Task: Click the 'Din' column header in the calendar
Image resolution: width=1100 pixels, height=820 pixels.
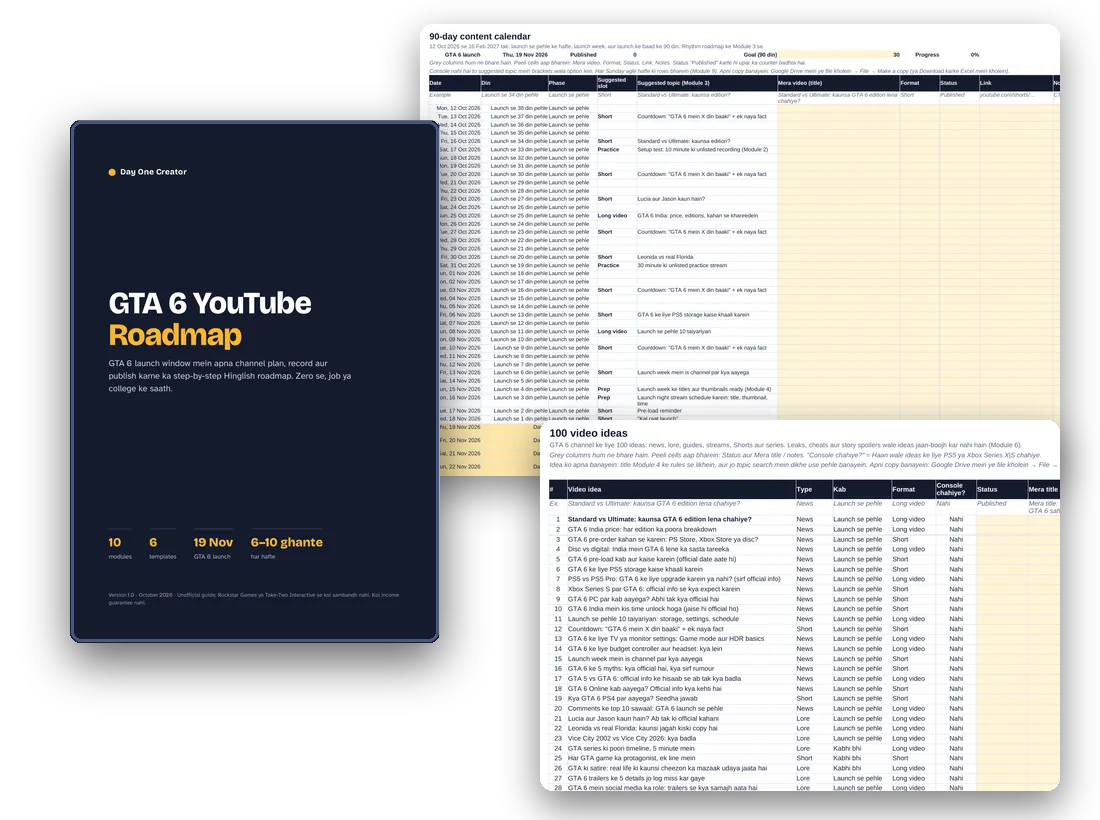Action: 514,83
